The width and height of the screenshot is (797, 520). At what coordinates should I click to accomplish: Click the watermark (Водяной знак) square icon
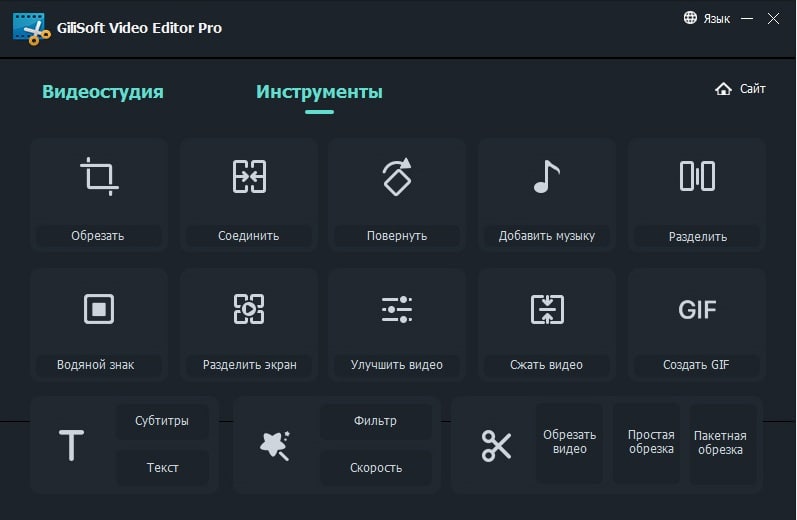point(99,309)
